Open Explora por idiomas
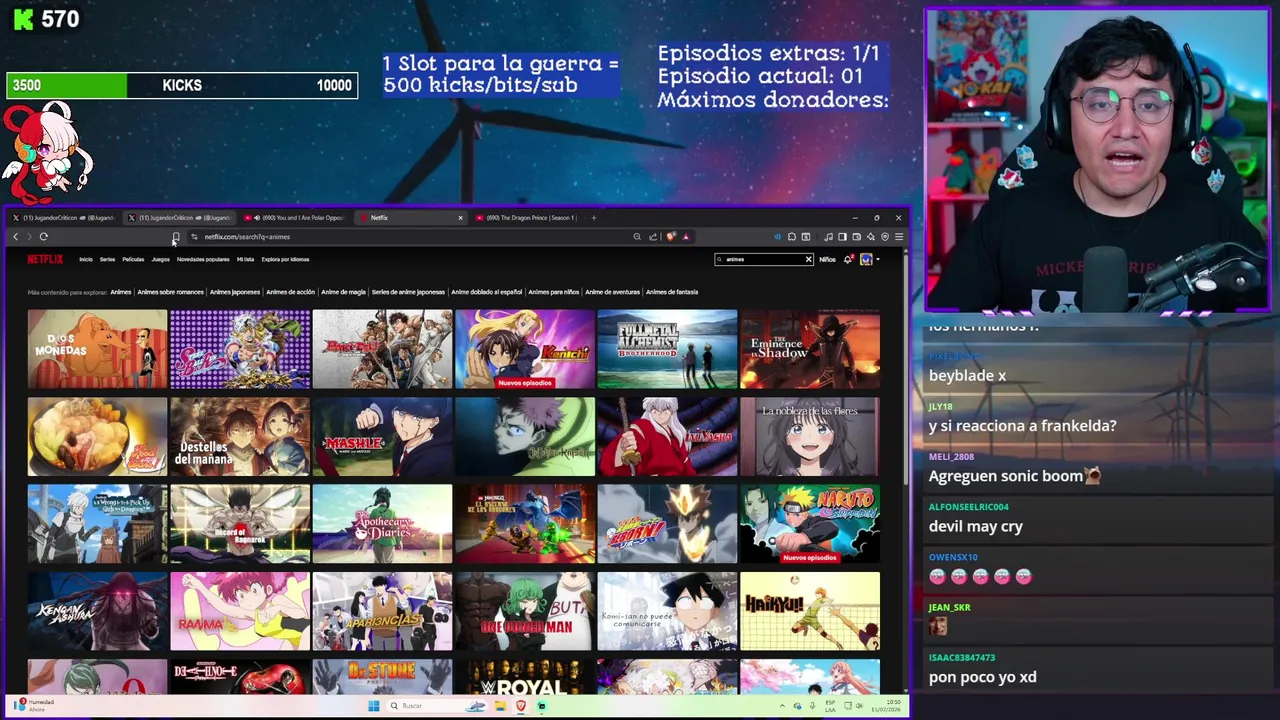 pyautogui.click(x=285, y=259)
